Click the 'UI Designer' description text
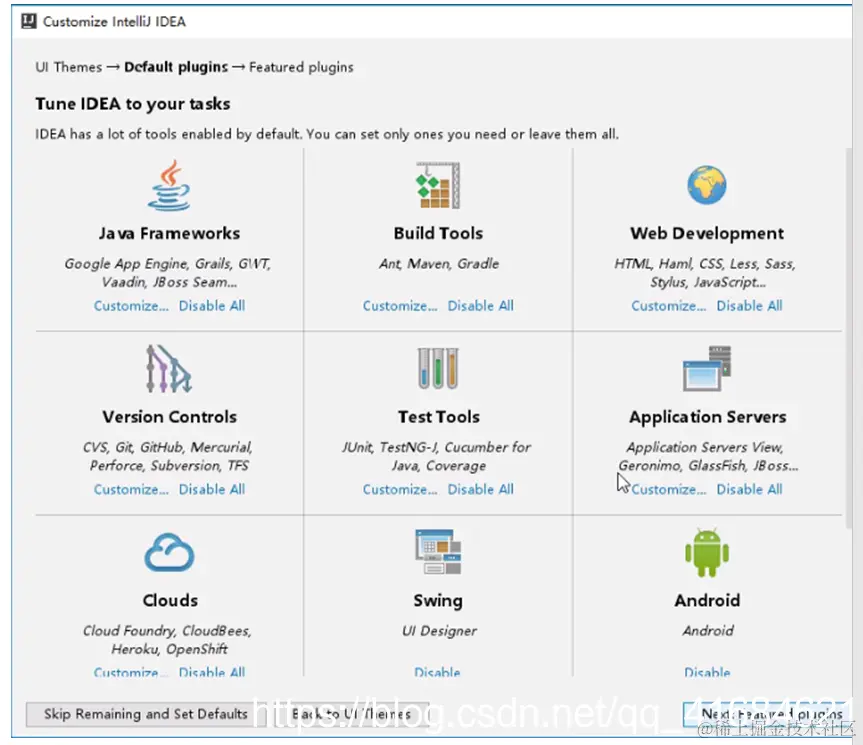The image size is (863, 745). click(x=439, y=631)
